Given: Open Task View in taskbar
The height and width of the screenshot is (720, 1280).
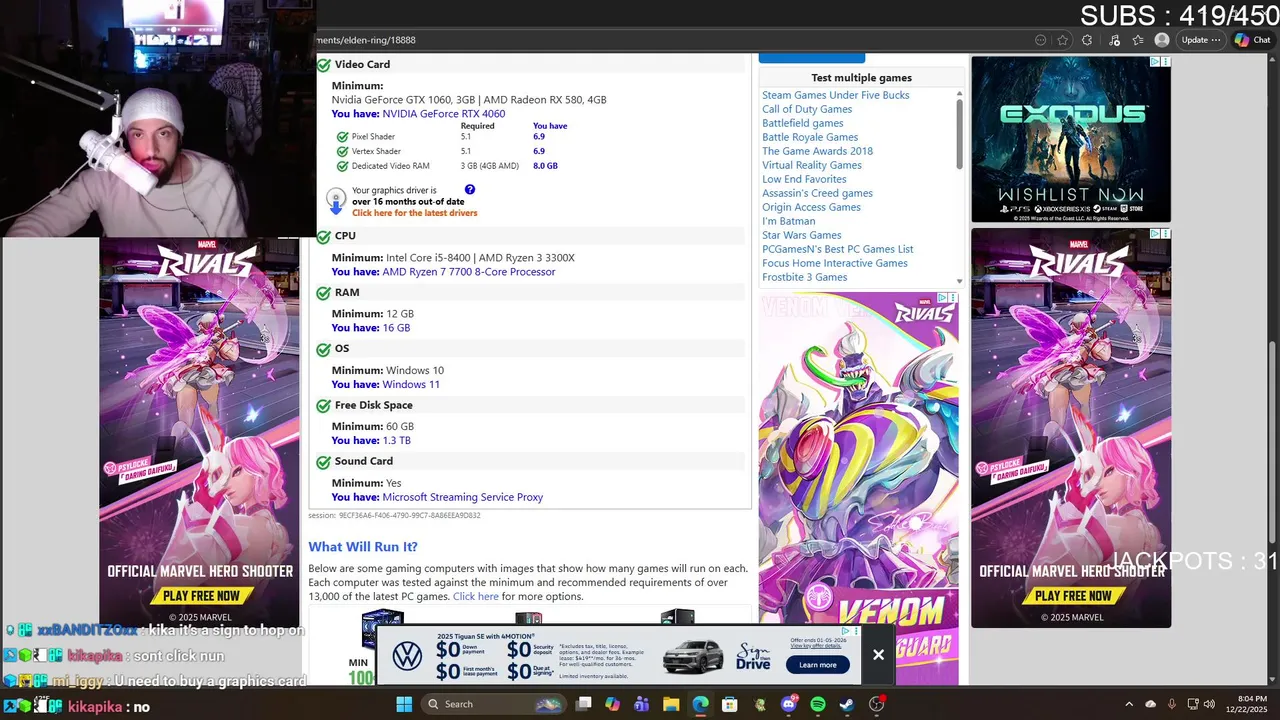Looking at the screenshot, I should tap(584, 704).
